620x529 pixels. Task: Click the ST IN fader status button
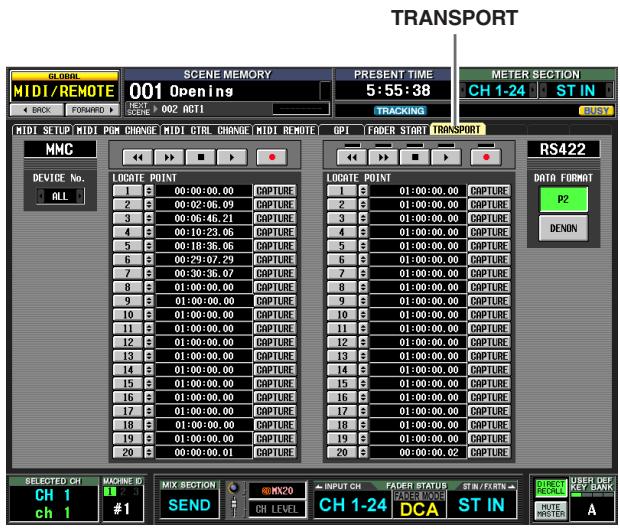click(481, 504)
